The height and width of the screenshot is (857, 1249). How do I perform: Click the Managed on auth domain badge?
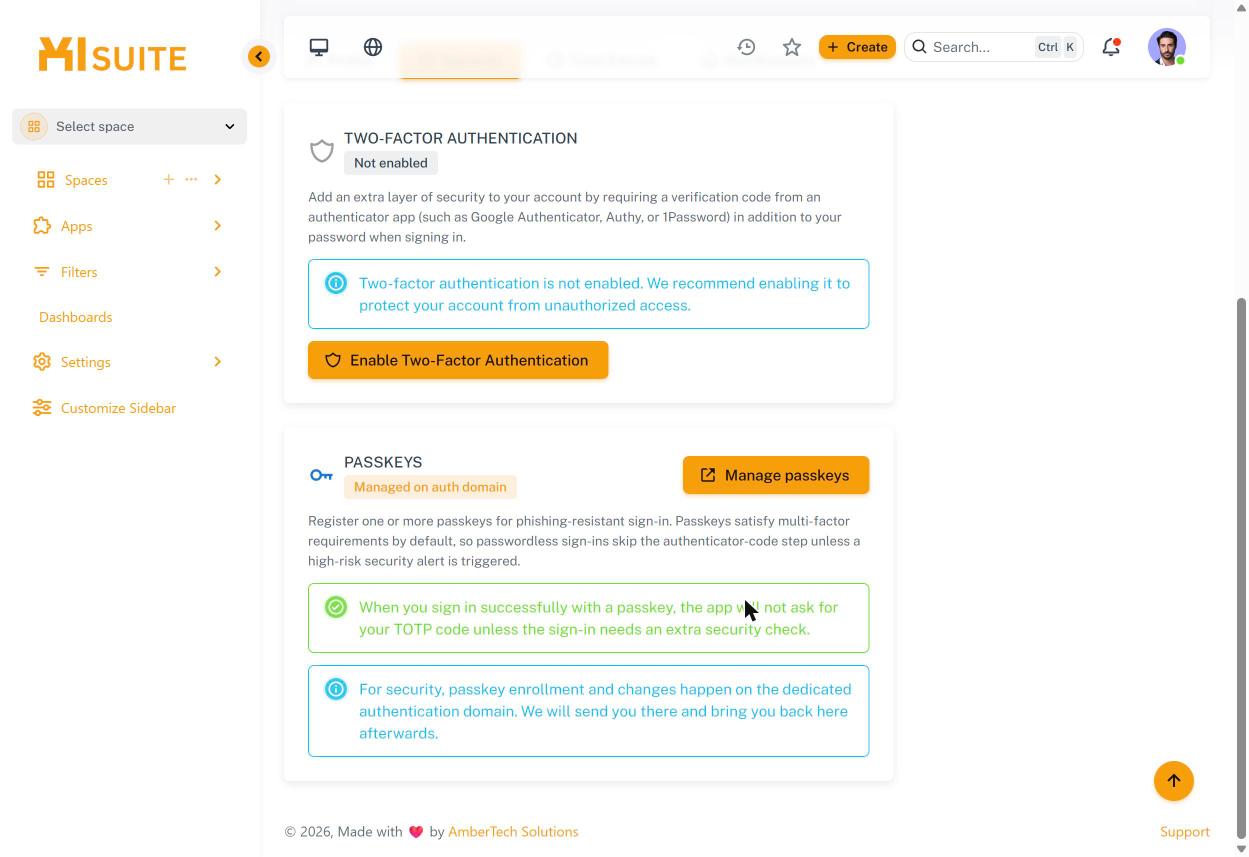pyautogui.click(x=430, y=487)
